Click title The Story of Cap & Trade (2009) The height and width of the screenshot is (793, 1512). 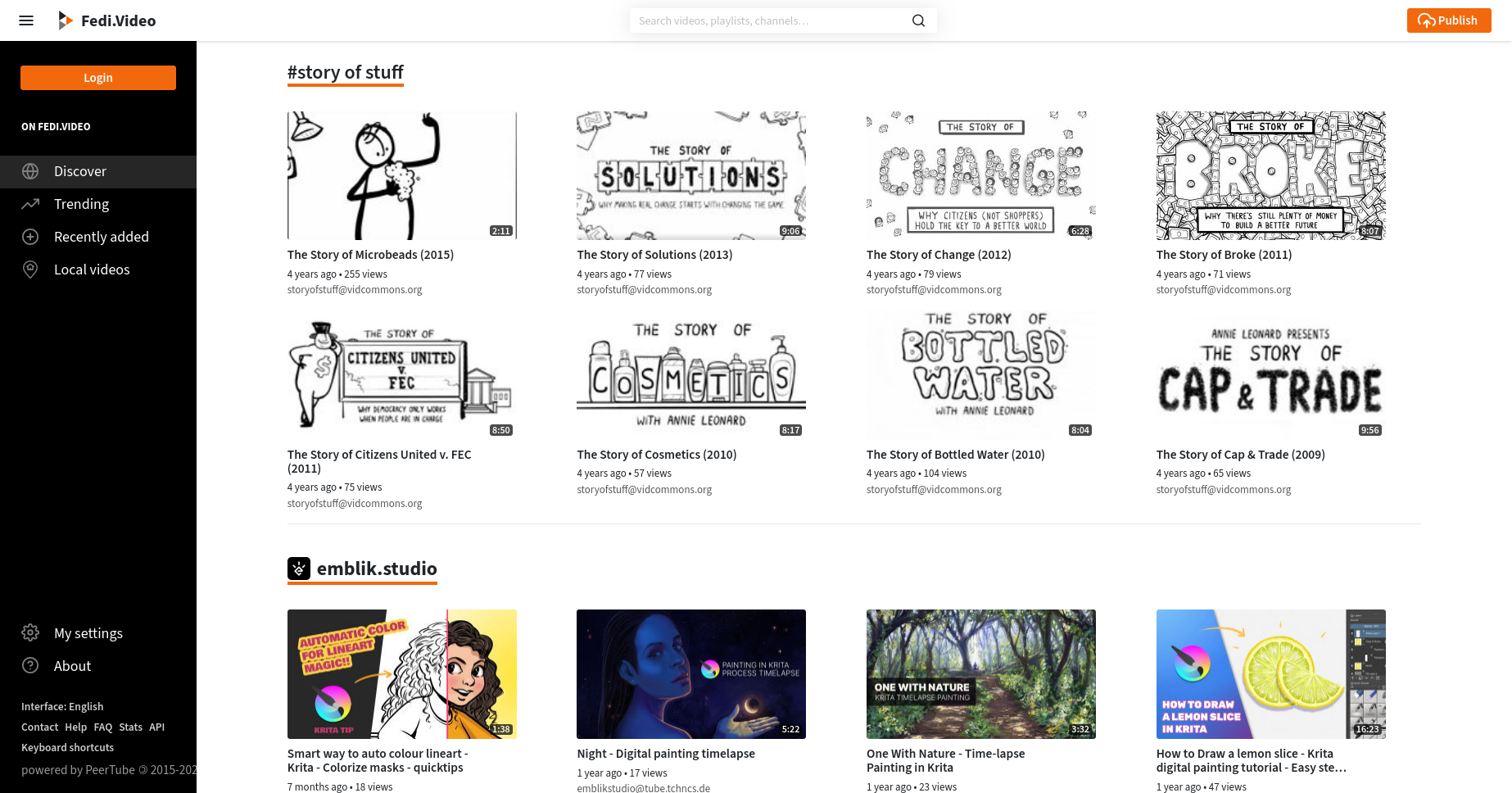[x=1240, y=455]
